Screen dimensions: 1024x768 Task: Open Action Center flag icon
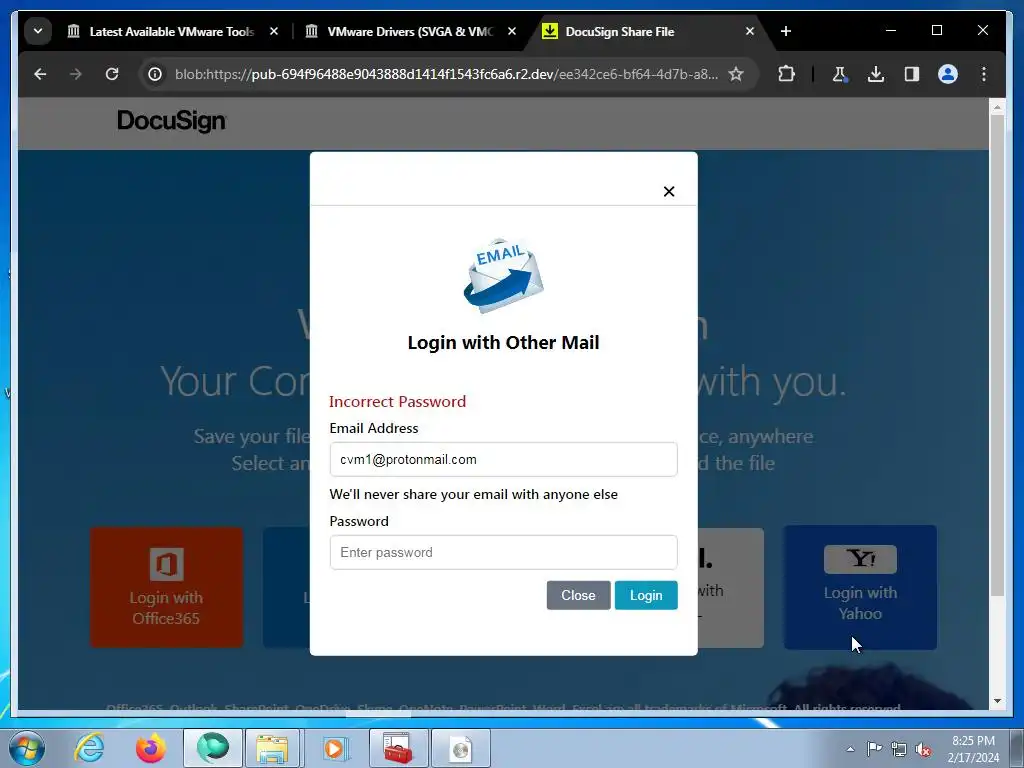point(874,749)
